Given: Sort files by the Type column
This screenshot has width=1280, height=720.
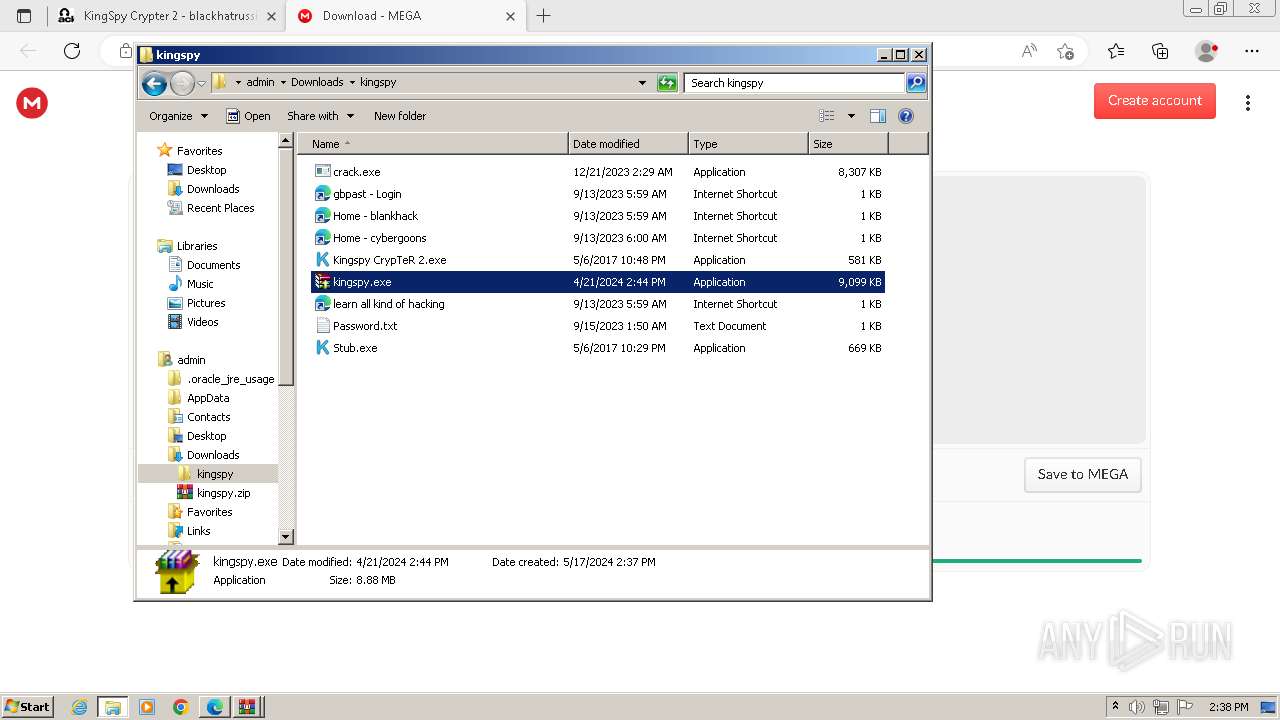Looking at the screenshot, I should point(748,144).
